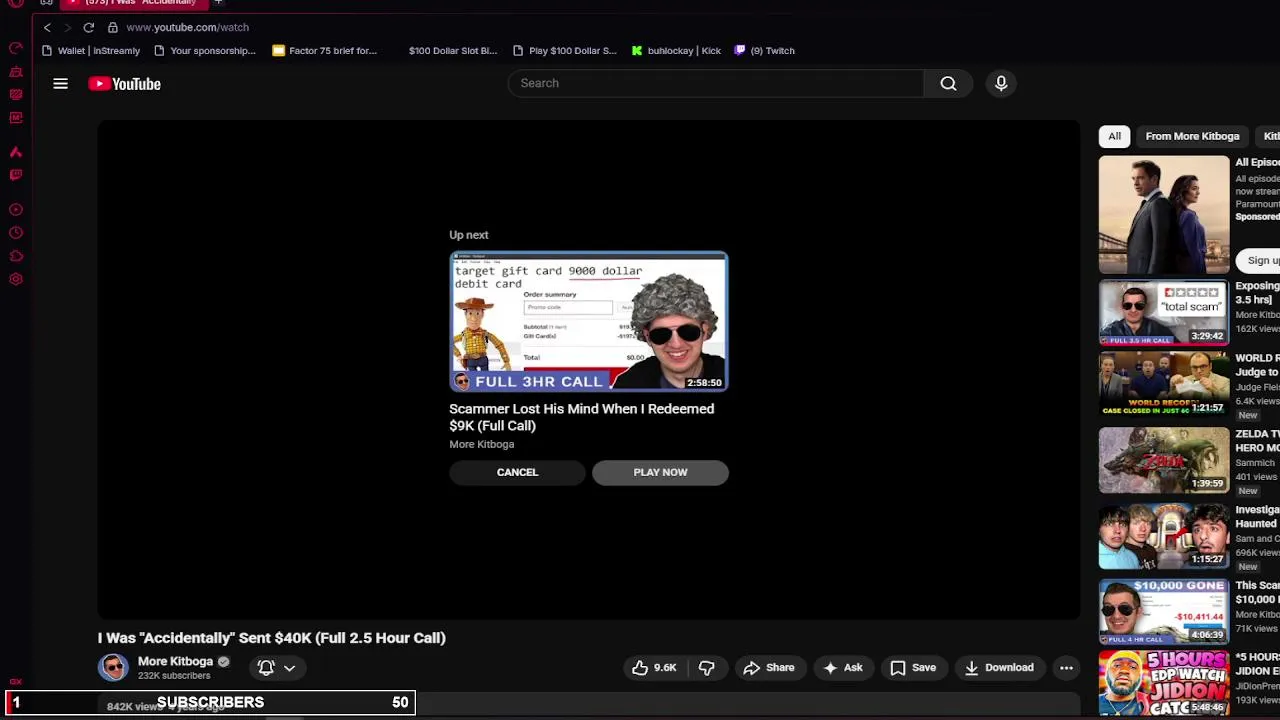Like the video with thumbs up

click(x=654, y=667)
